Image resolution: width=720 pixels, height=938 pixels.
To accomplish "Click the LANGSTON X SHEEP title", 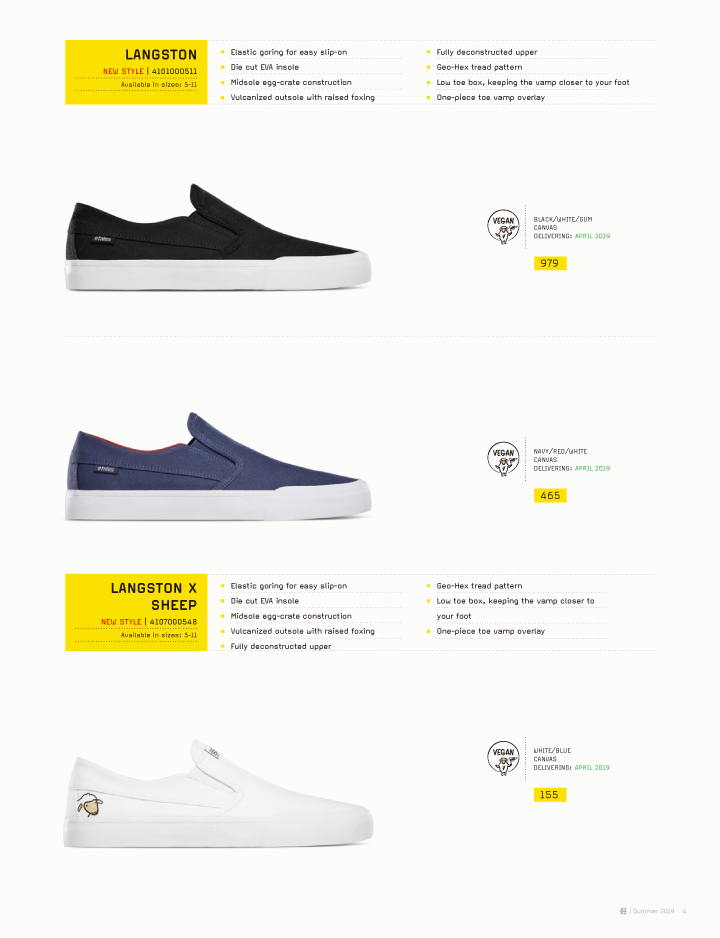I will click(154, 596).
